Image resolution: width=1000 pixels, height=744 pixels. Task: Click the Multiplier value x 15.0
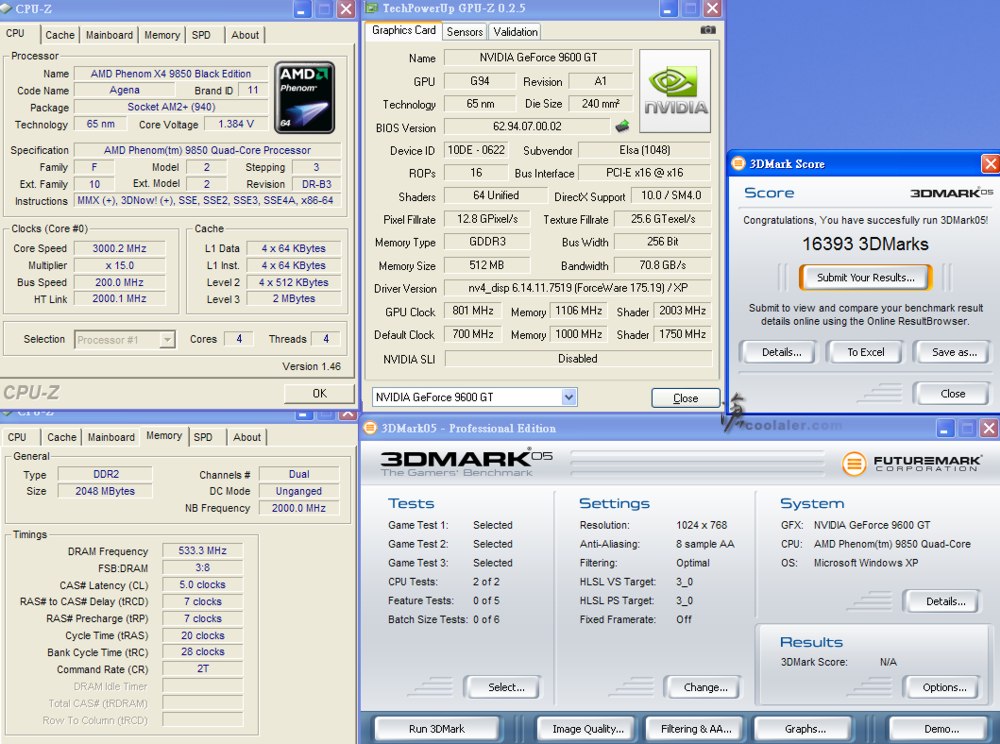coord(119,265)
